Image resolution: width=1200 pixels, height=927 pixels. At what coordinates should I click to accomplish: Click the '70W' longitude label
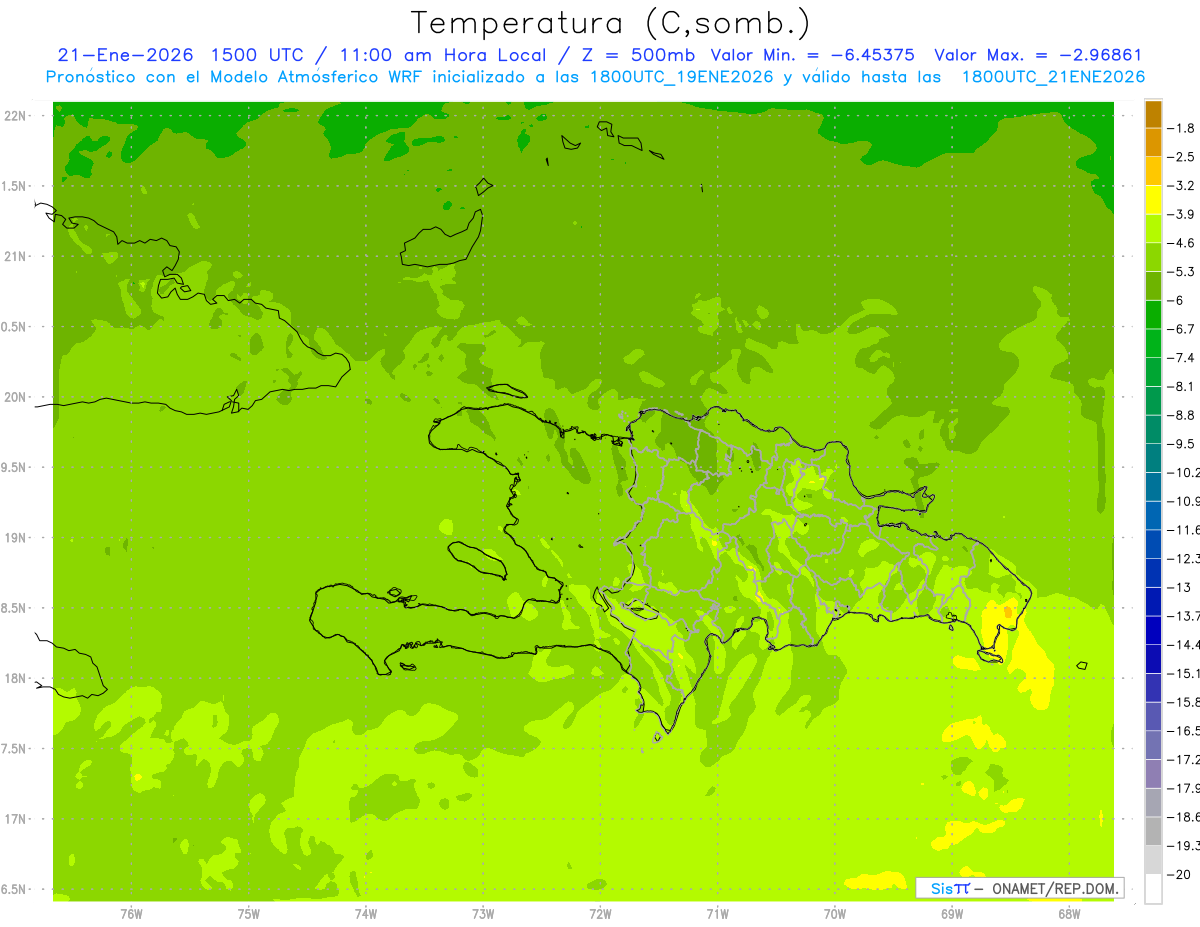coord(835,913)
